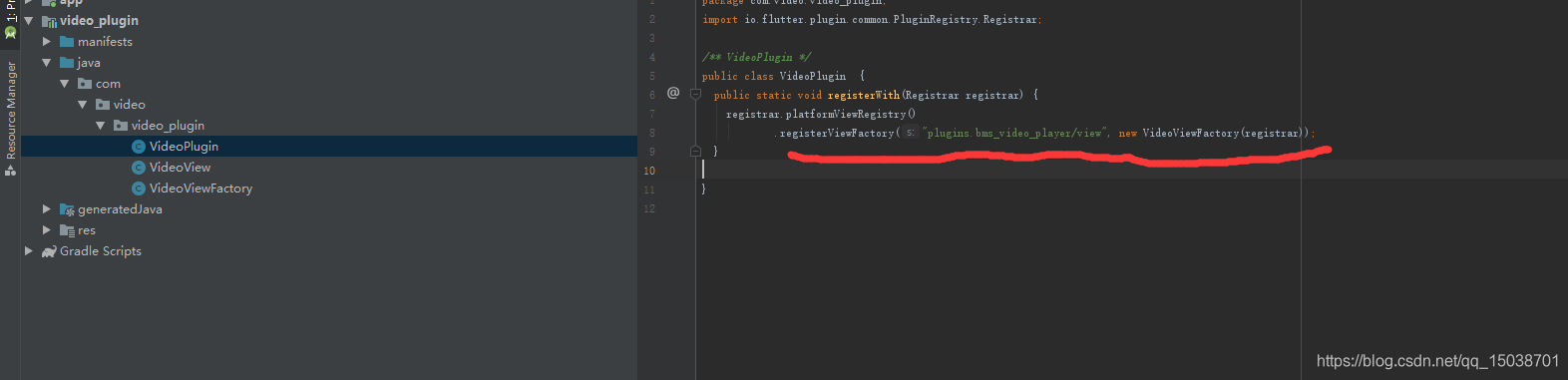Viewport: 1568px width, 380px height.
Task: Collapse the video_plugin module
Action: tap(29, 20)
